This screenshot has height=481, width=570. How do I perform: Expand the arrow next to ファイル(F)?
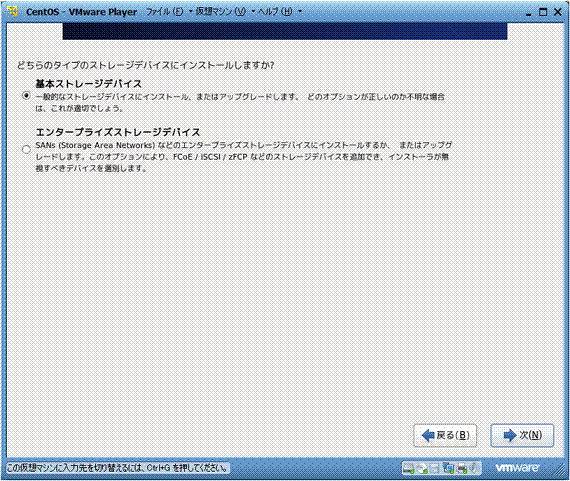coord(190,12)
